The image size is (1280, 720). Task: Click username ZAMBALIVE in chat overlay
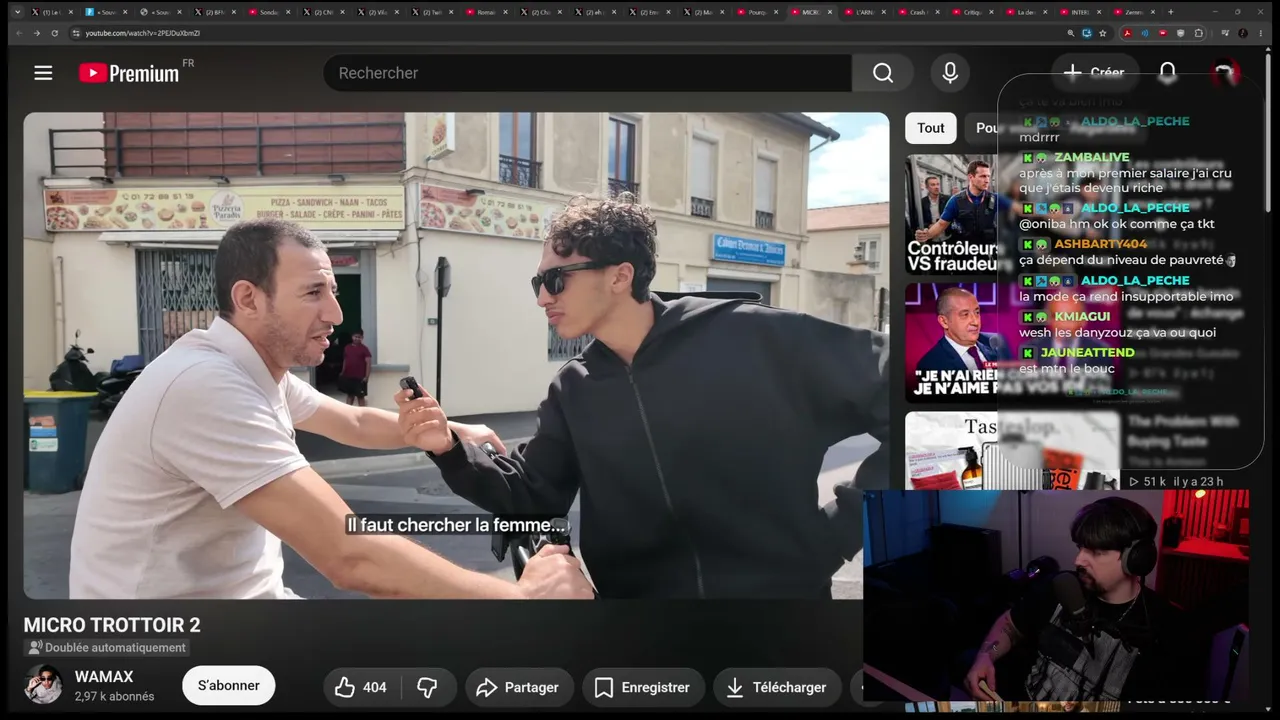(1092, 157)
